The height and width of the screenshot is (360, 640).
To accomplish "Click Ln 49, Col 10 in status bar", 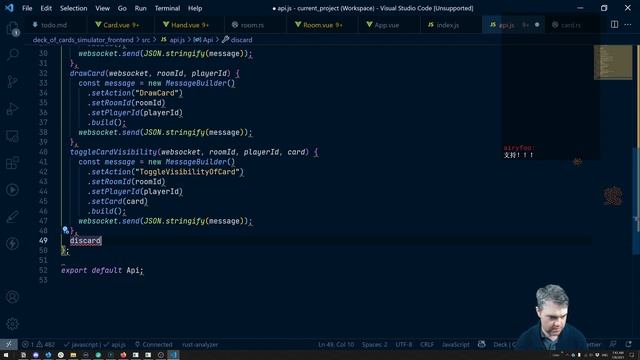I will (336, 344).
